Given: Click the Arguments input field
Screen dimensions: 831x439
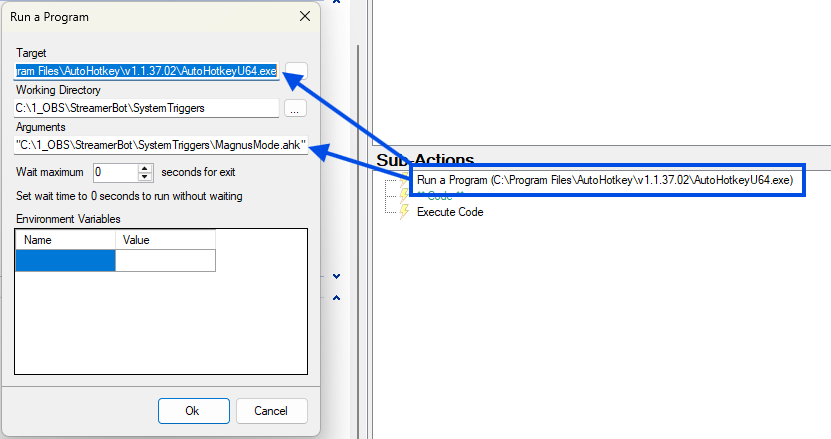Looking at the screenshot, I should [x=161, y=145].
